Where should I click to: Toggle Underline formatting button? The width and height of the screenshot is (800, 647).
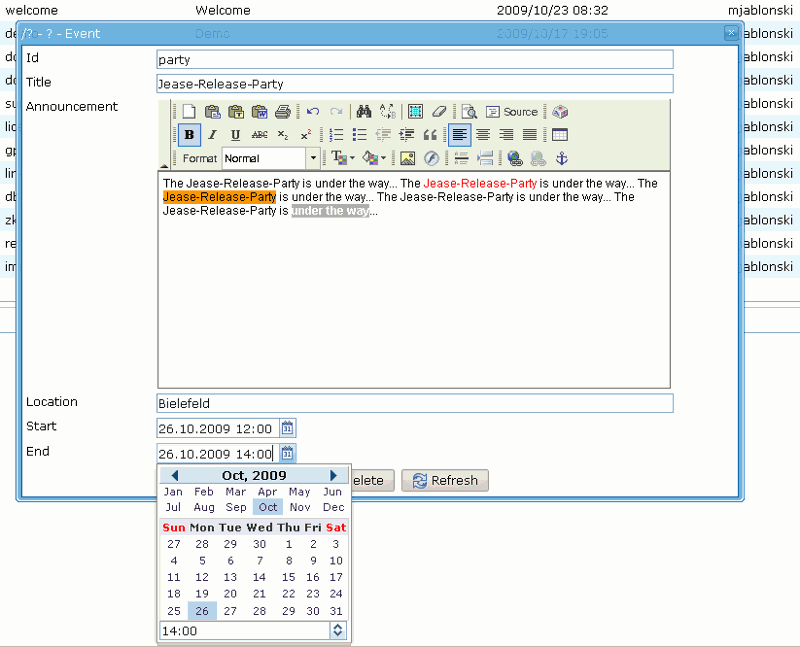[236, 135]
